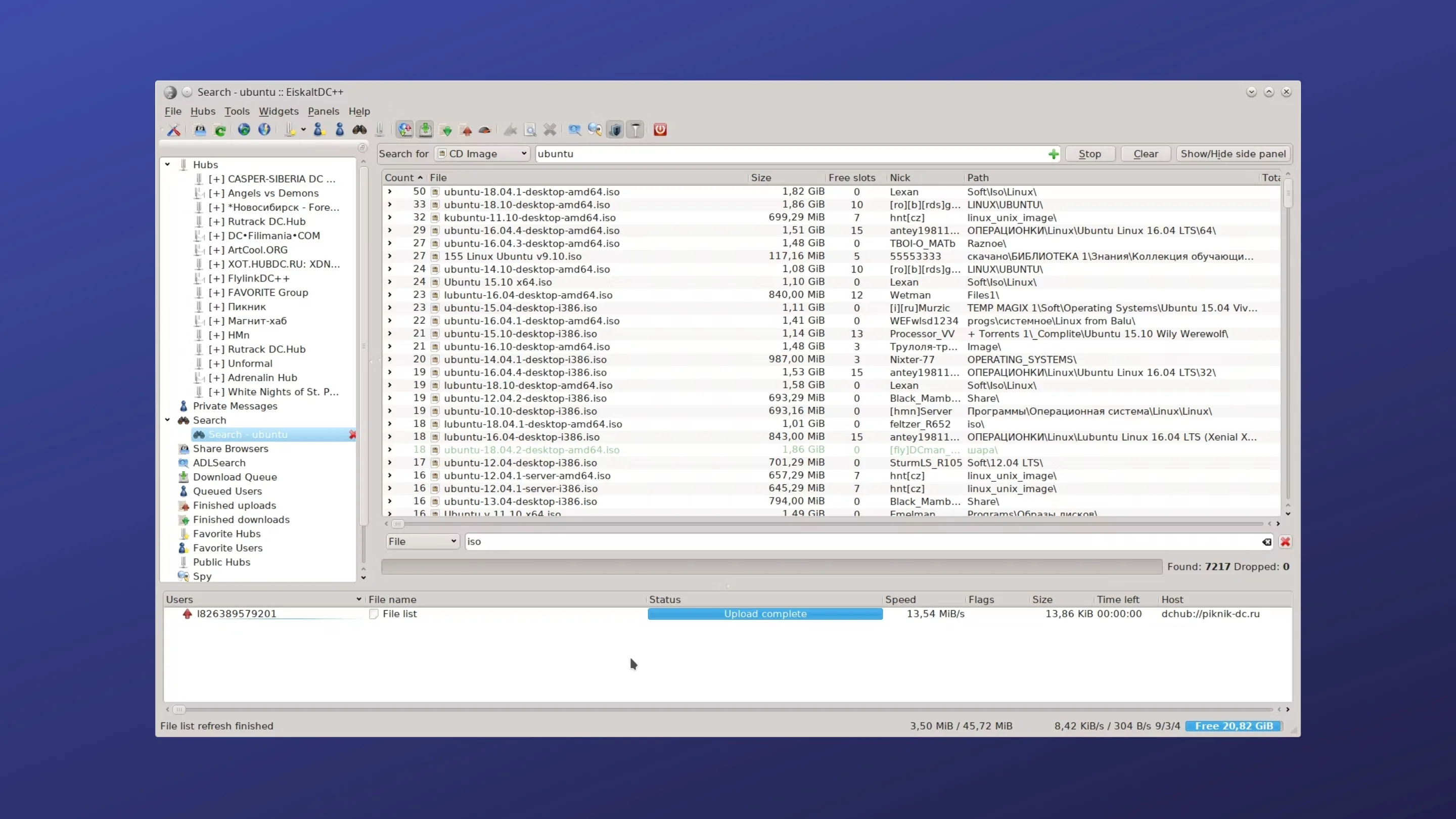Tick the File list checkbox in transfers

[x=374, y=614]
